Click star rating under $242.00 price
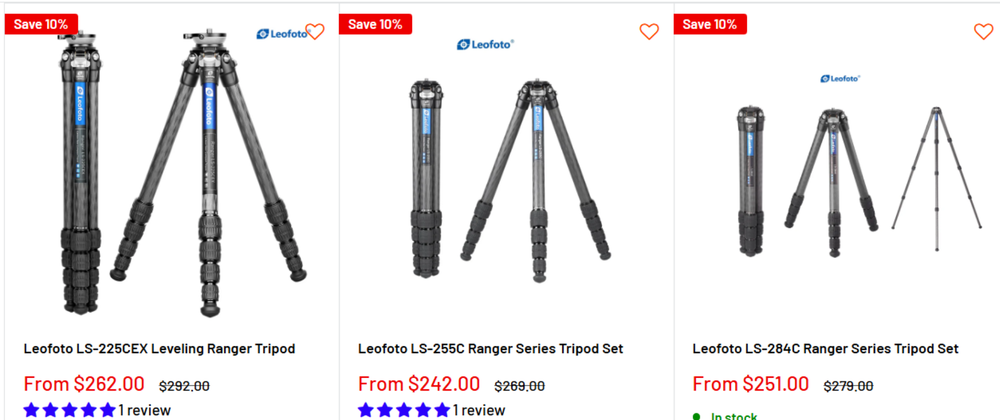 pos(404,410)
